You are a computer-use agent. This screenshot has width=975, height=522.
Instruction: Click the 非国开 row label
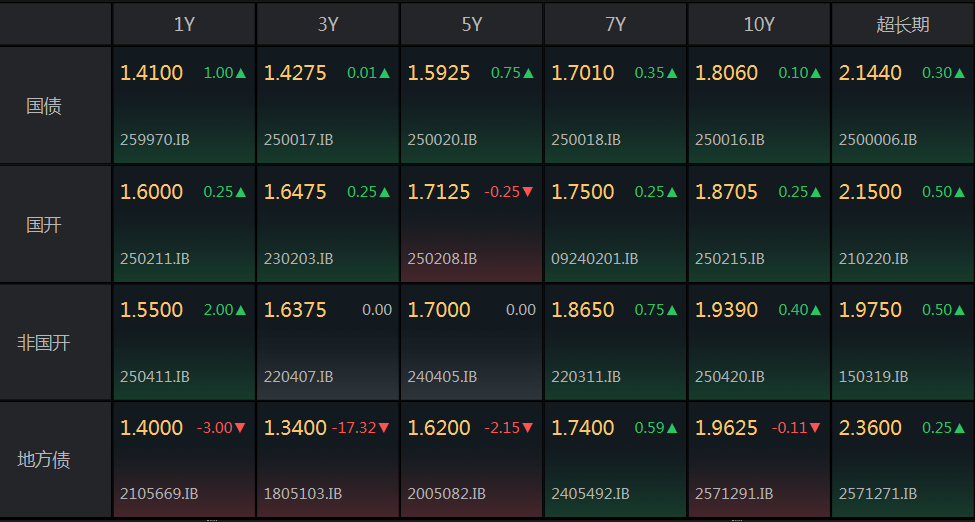click(44, 343)
